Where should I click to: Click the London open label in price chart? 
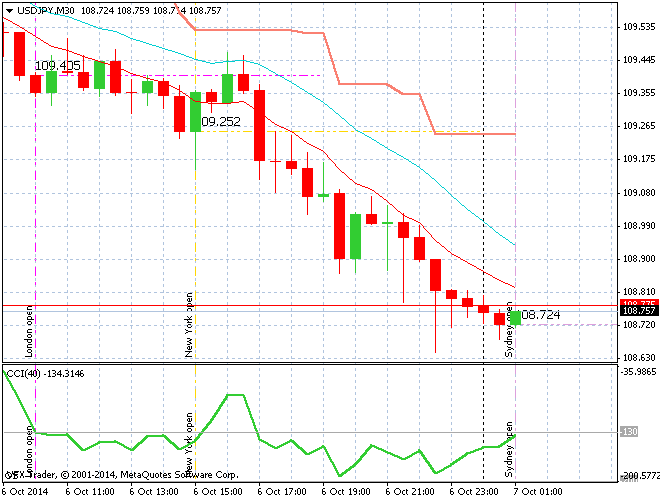pos(29,330)
